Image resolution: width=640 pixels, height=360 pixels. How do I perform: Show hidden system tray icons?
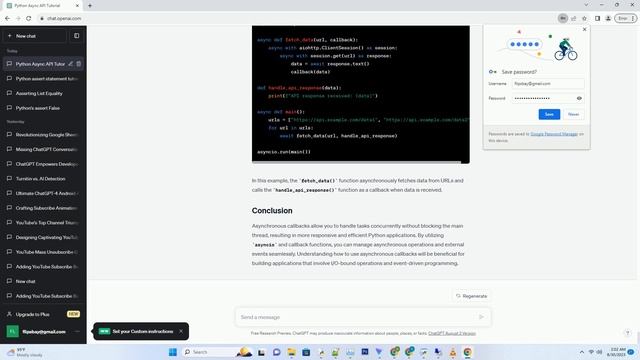click(x=582, y=352)
